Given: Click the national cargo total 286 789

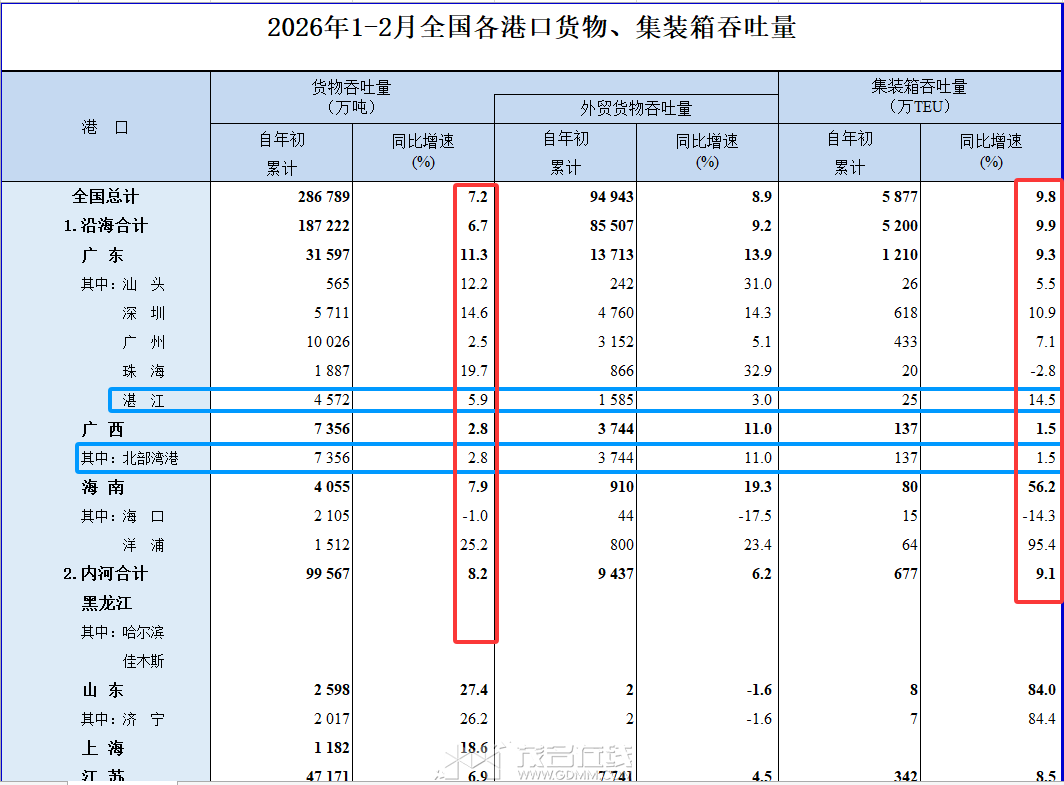Looking at the screenshot, I should pos(318,197).
